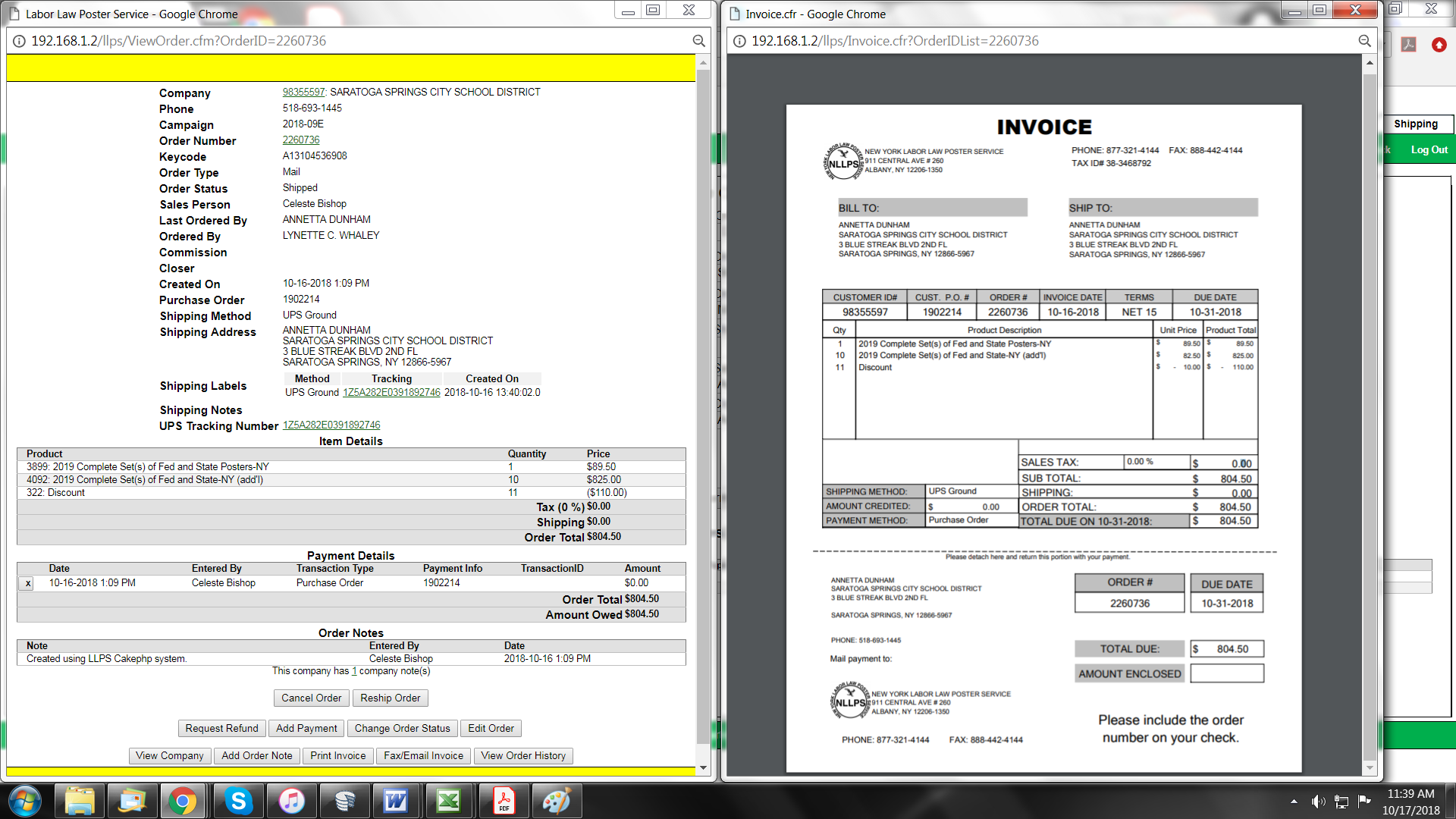Viewport: 1456px width, 819px height.
Task: Open tracking link 1Z5A282E0391892746 in Shipping Labels
Action: click(391, 392)
